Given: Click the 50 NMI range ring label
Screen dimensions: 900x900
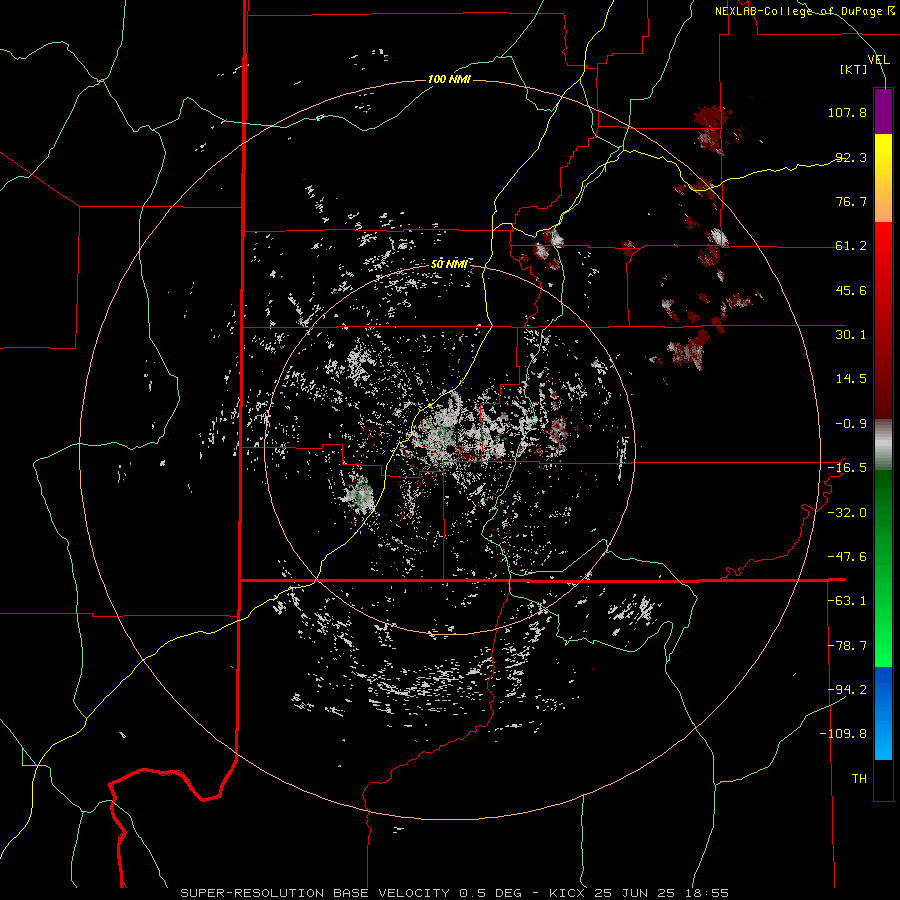Looking at the screenshot, I should [x=449, y=264].
